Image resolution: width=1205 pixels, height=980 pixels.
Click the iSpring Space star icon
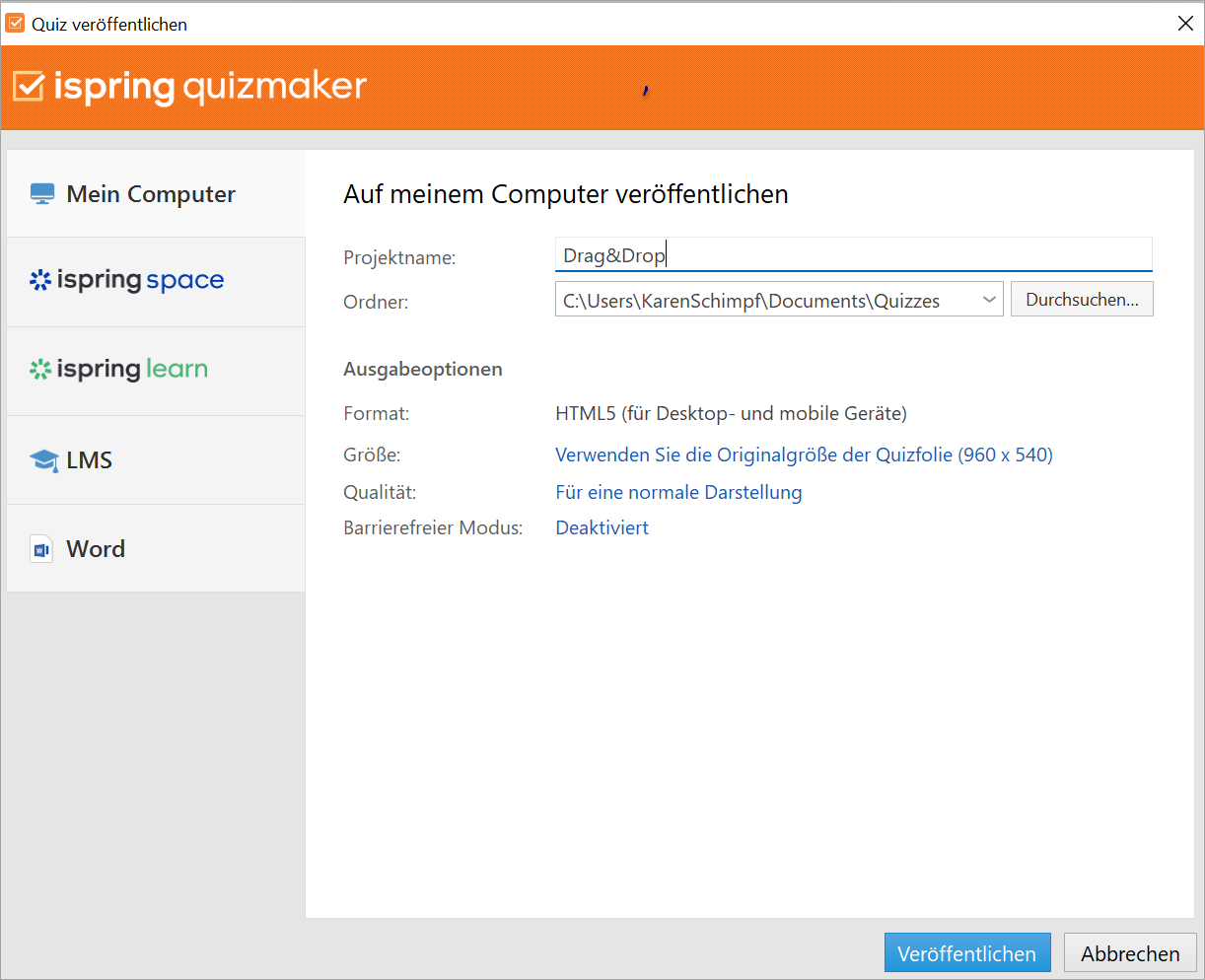click(x=40, y=281)
